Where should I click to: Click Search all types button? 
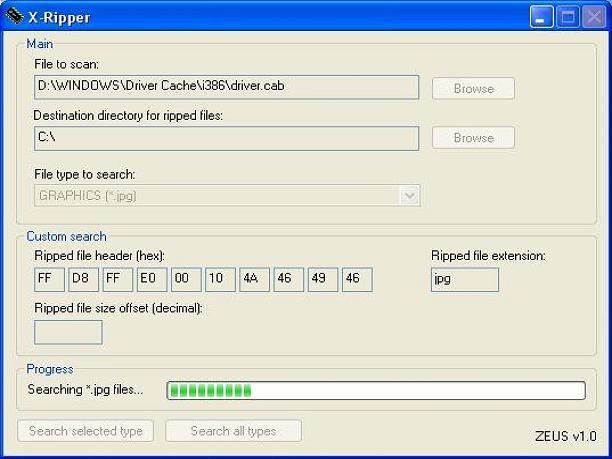click(x=233, y=431)
